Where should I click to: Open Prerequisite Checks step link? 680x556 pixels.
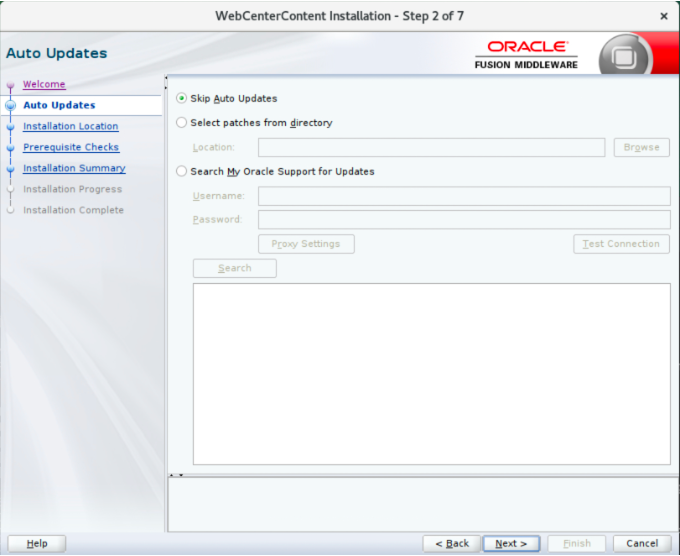click(x=71, y=147)
